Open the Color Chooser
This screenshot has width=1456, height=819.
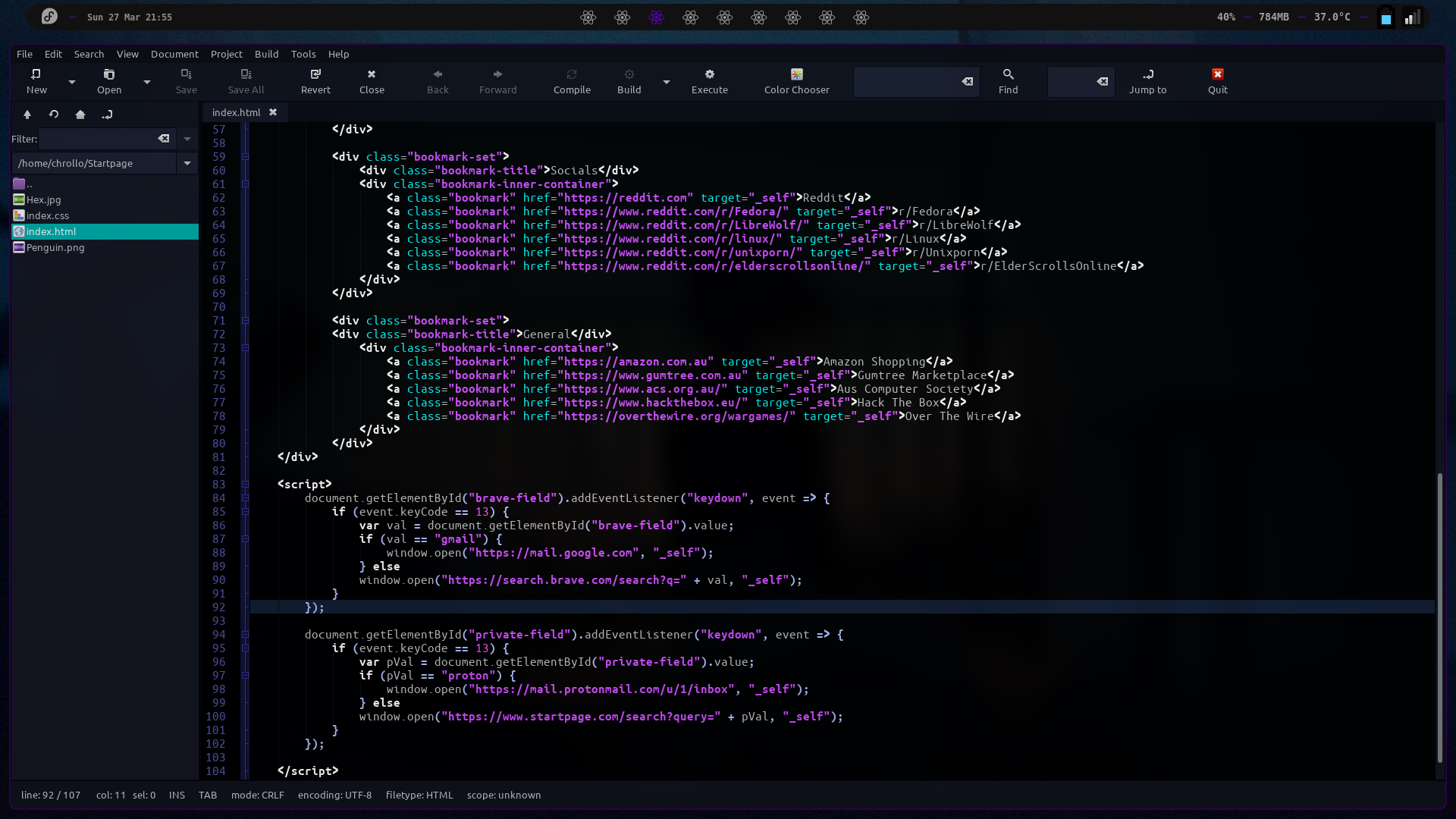[797, 81]
